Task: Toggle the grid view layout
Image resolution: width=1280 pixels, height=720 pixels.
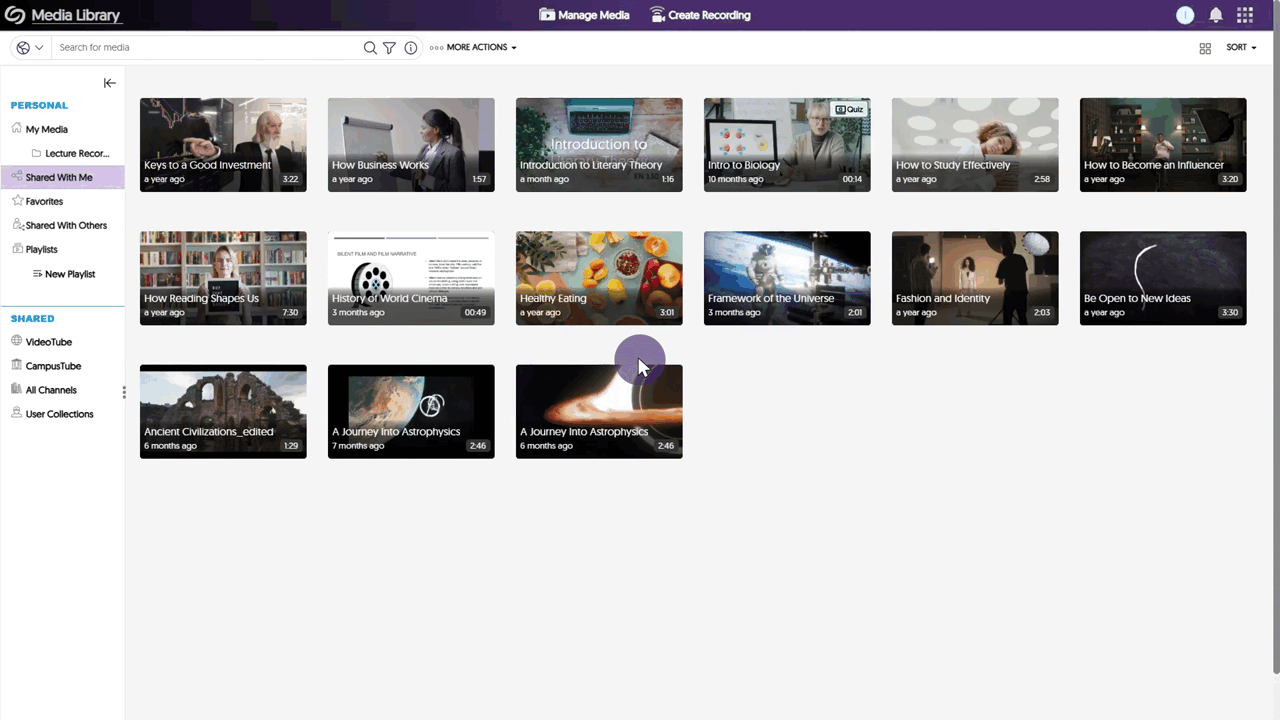Action: (1205, 47)
